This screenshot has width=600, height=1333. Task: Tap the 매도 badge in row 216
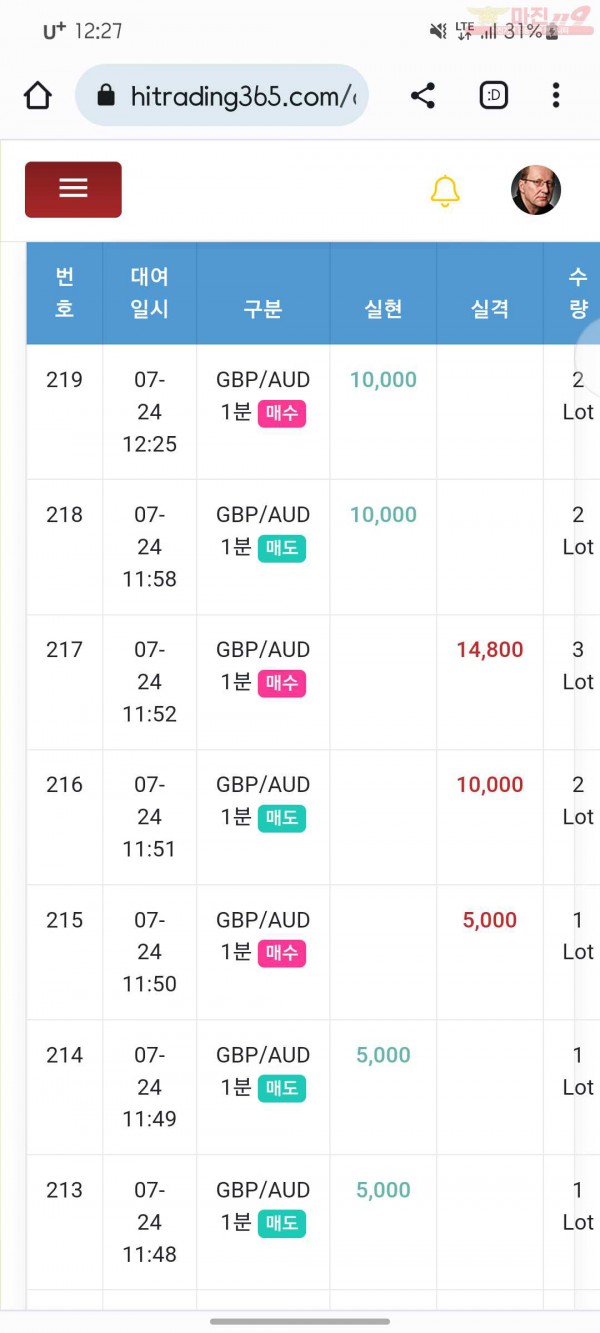[x=282, y=819]
